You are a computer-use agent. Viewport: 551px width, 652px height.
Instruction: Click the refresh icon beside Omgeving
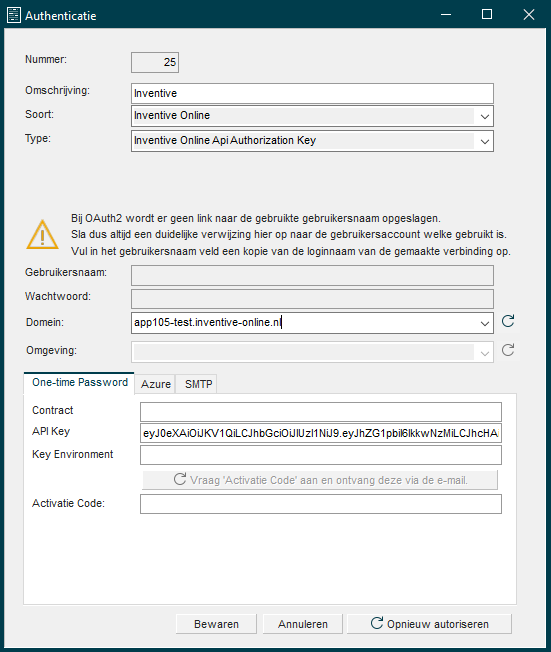[x=508, y=350]
